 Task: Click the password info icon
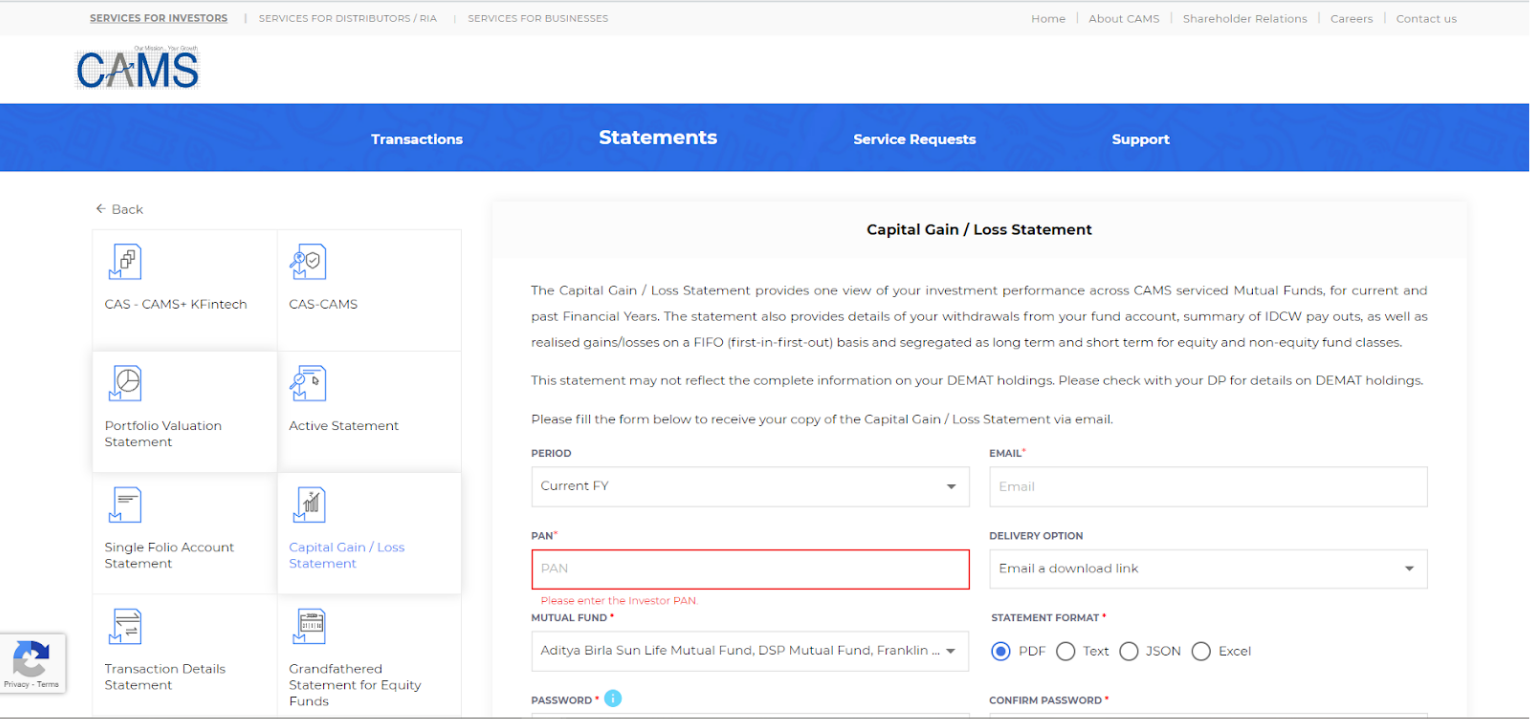click(x=613, y=699)
